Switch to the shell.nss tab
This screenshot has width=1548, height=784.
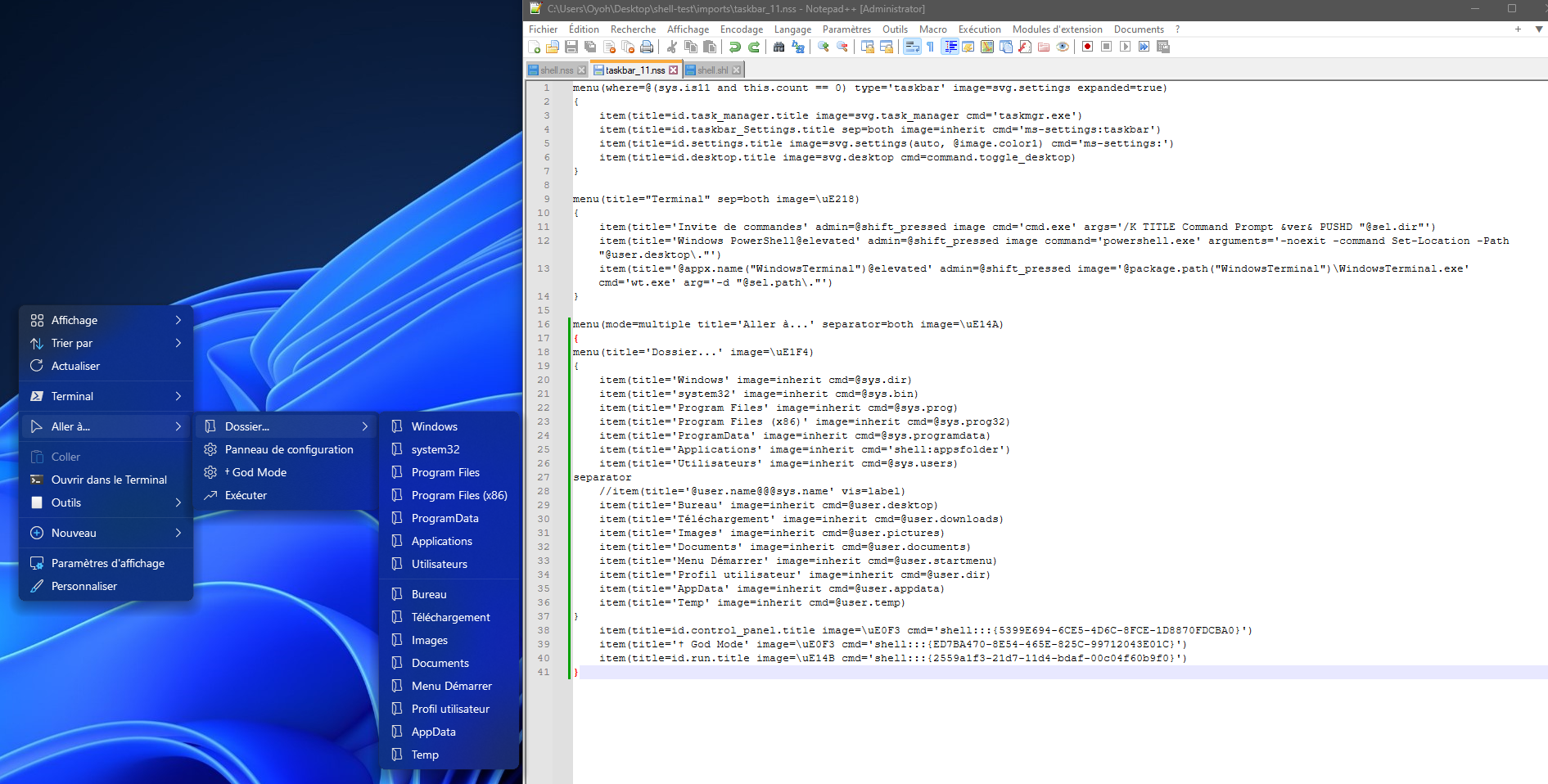tap(557, 70)
